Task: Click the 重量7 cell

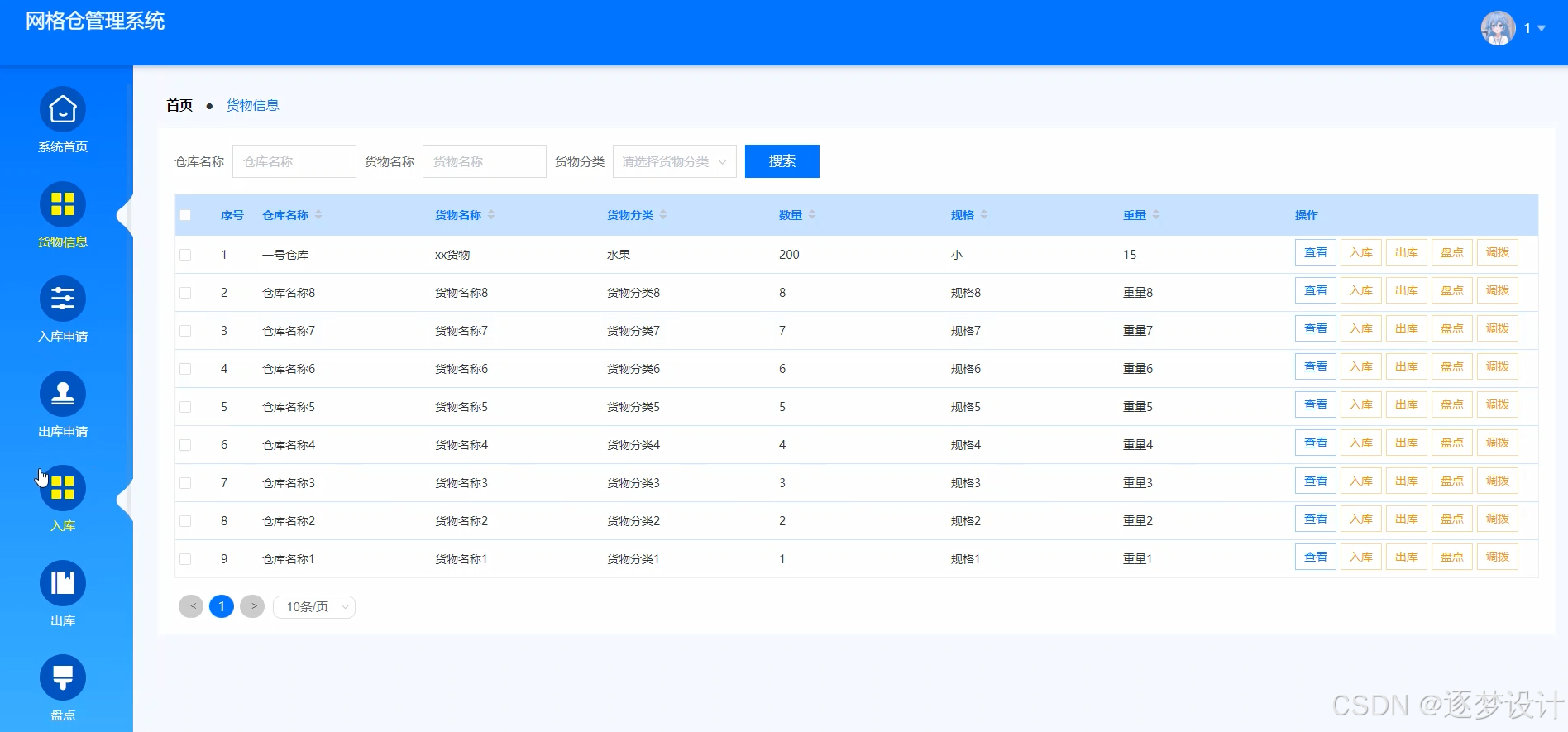Action: pos(1138,331)
